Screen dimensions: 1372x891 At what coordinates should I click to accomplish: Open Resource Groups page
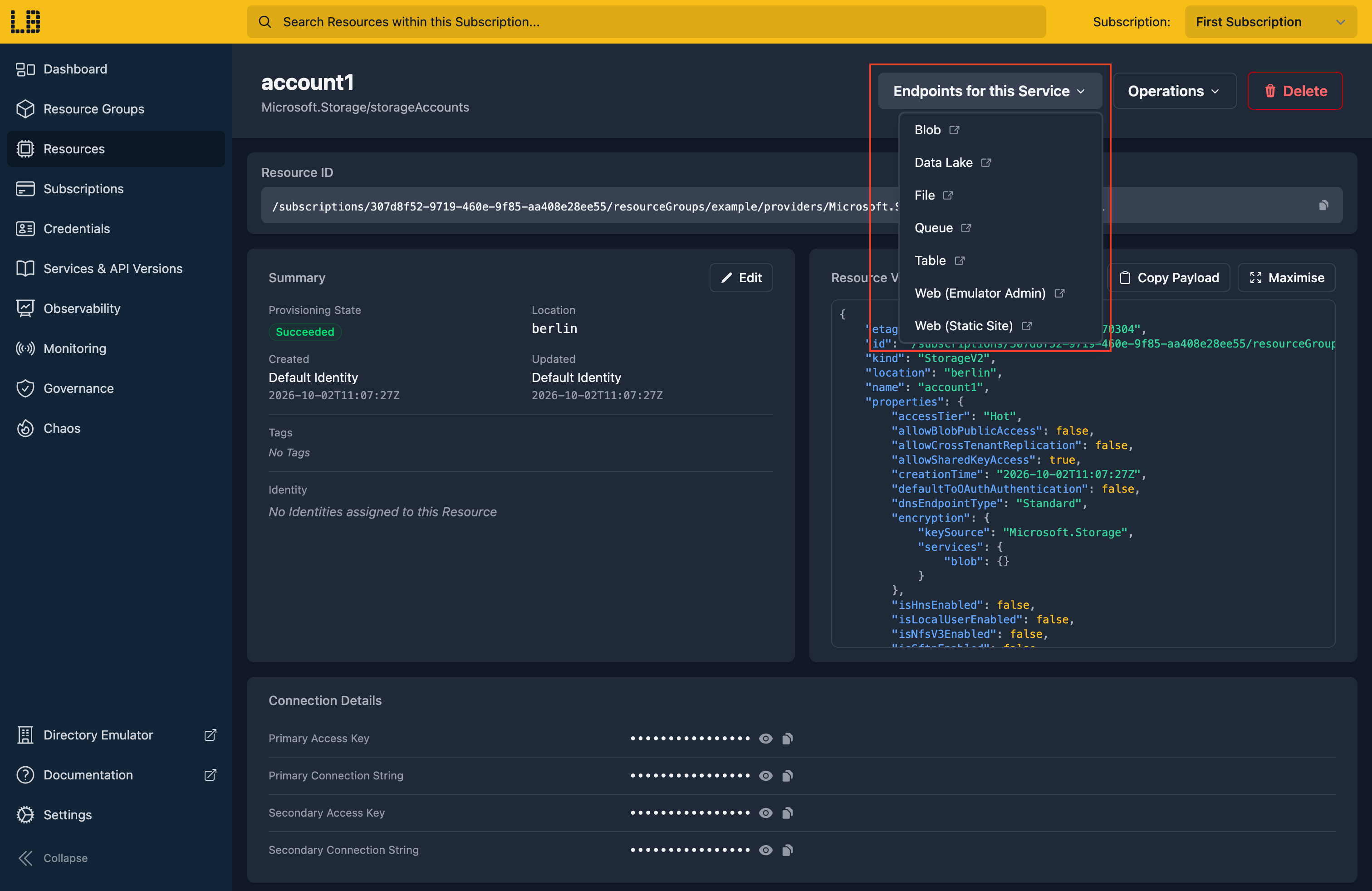[x=116, y=109]
